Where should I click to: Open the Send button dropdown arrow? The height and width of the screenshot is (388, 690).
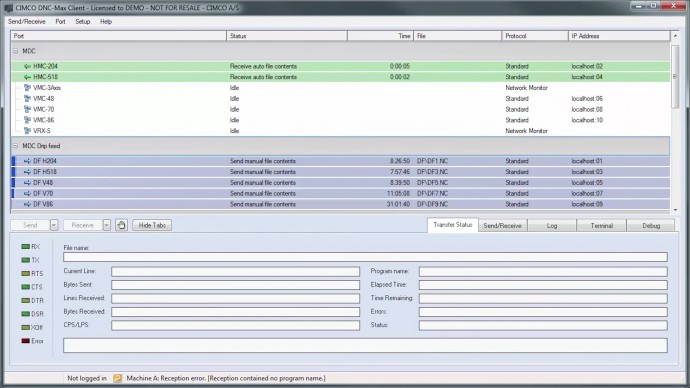(x=54, y=225)
